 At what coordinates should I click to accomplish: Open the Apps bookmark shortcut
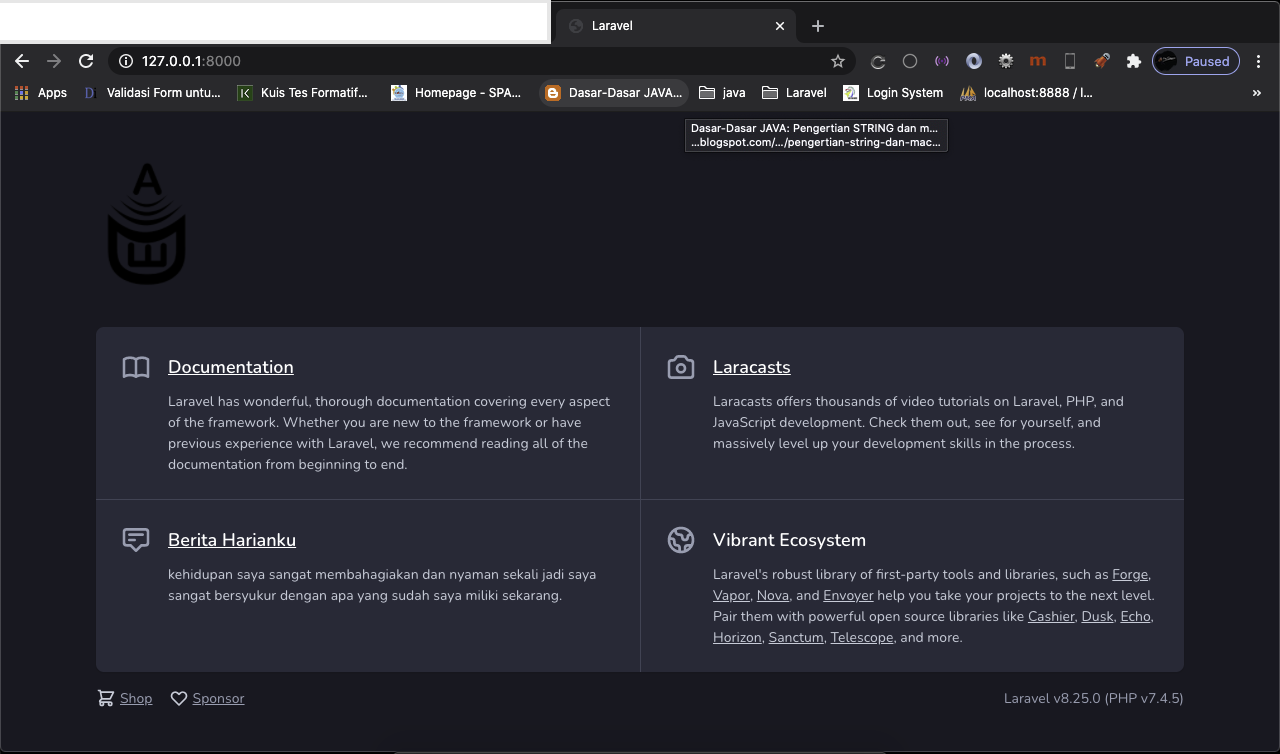41,93
